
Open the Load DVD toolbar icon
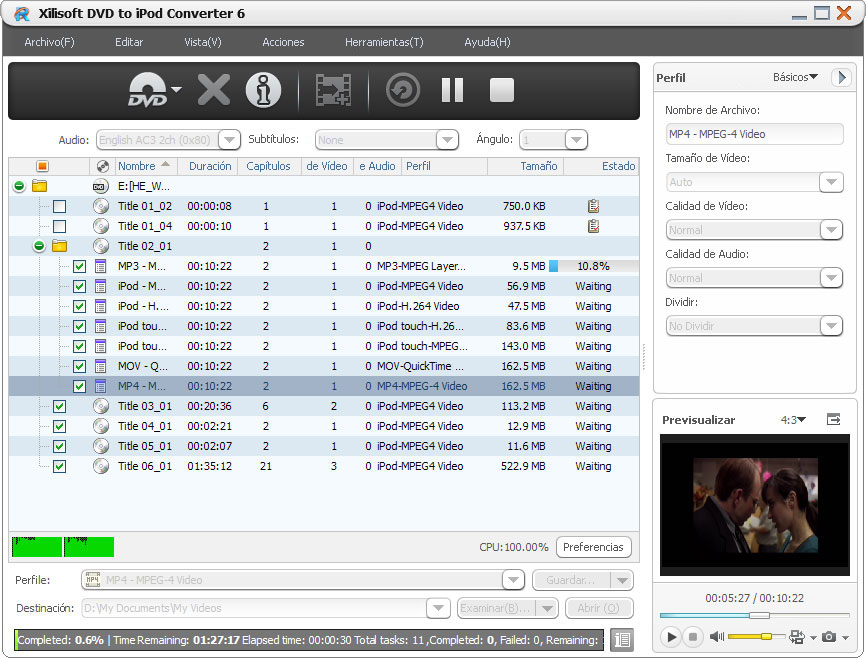pyautogui.click(x=148, y=90)
